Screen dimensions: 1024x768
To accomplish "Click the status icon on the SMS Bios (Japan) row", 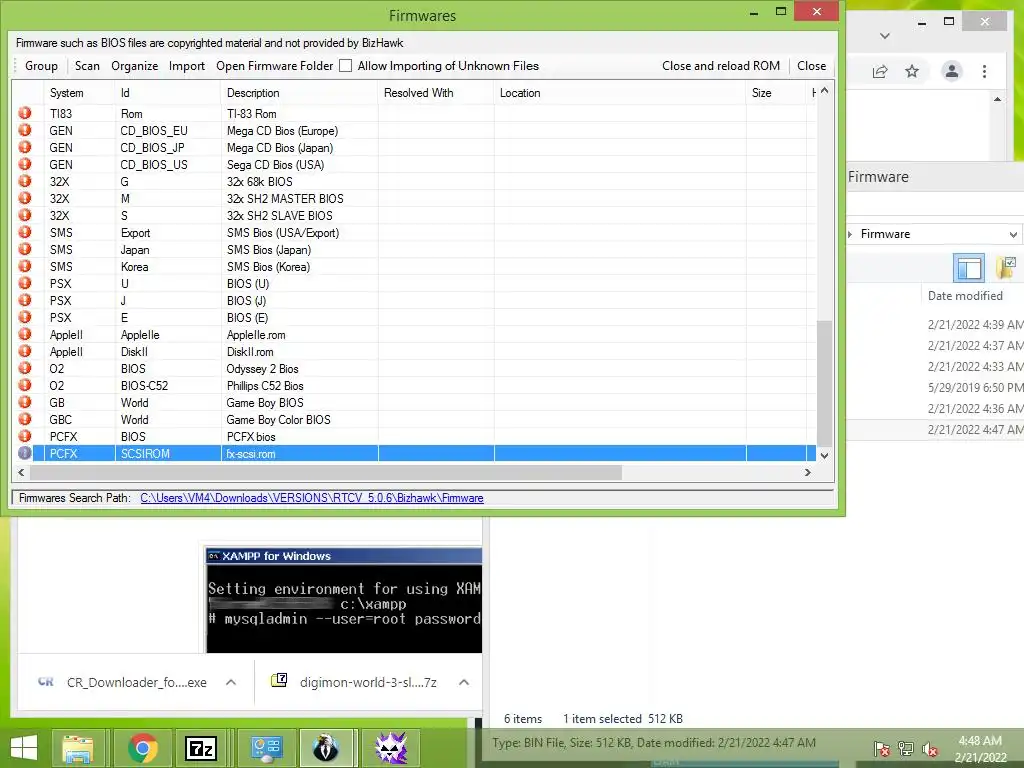I will [25, 249].
